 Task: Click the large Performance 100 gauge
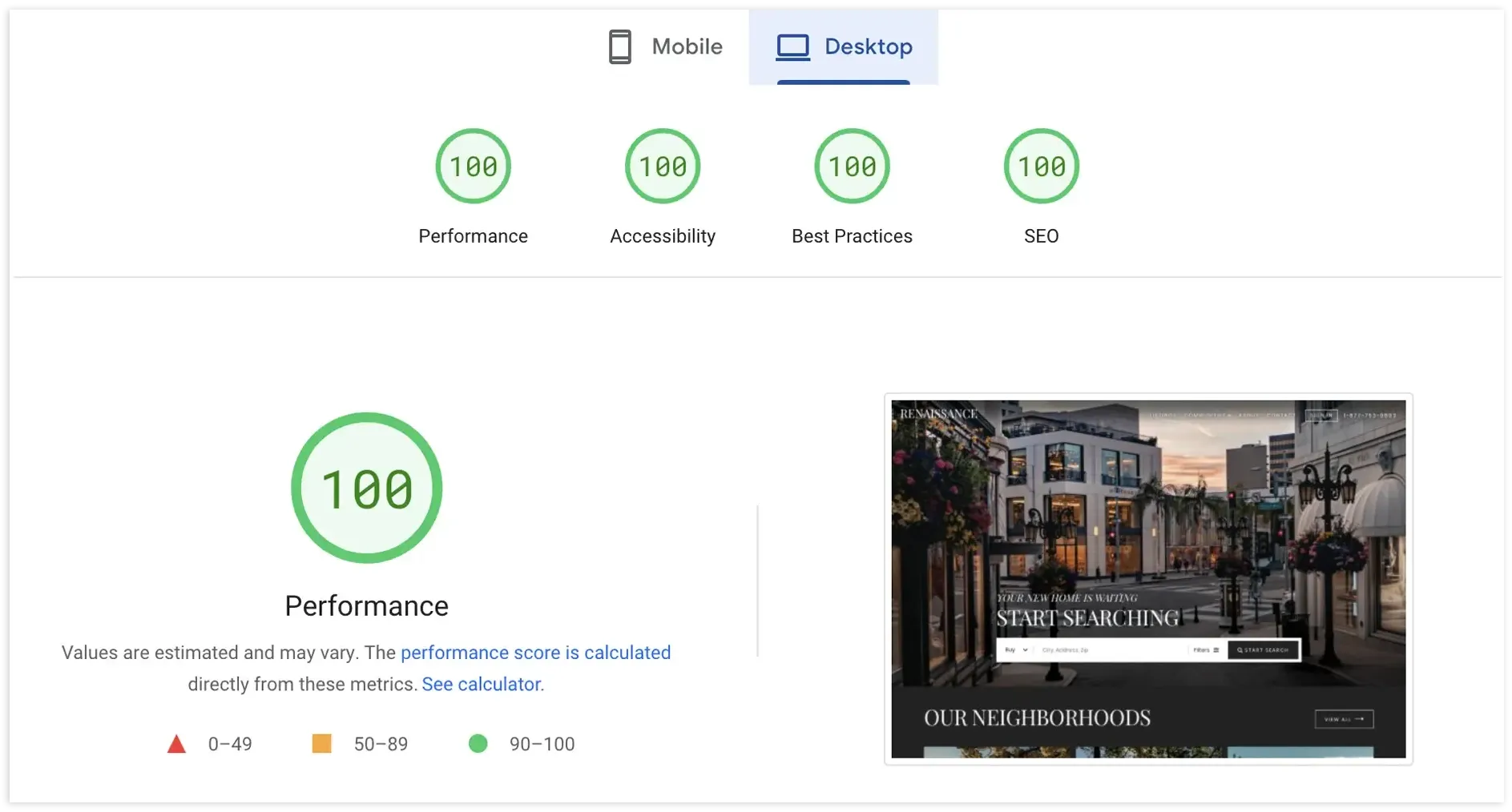point(367,488)
